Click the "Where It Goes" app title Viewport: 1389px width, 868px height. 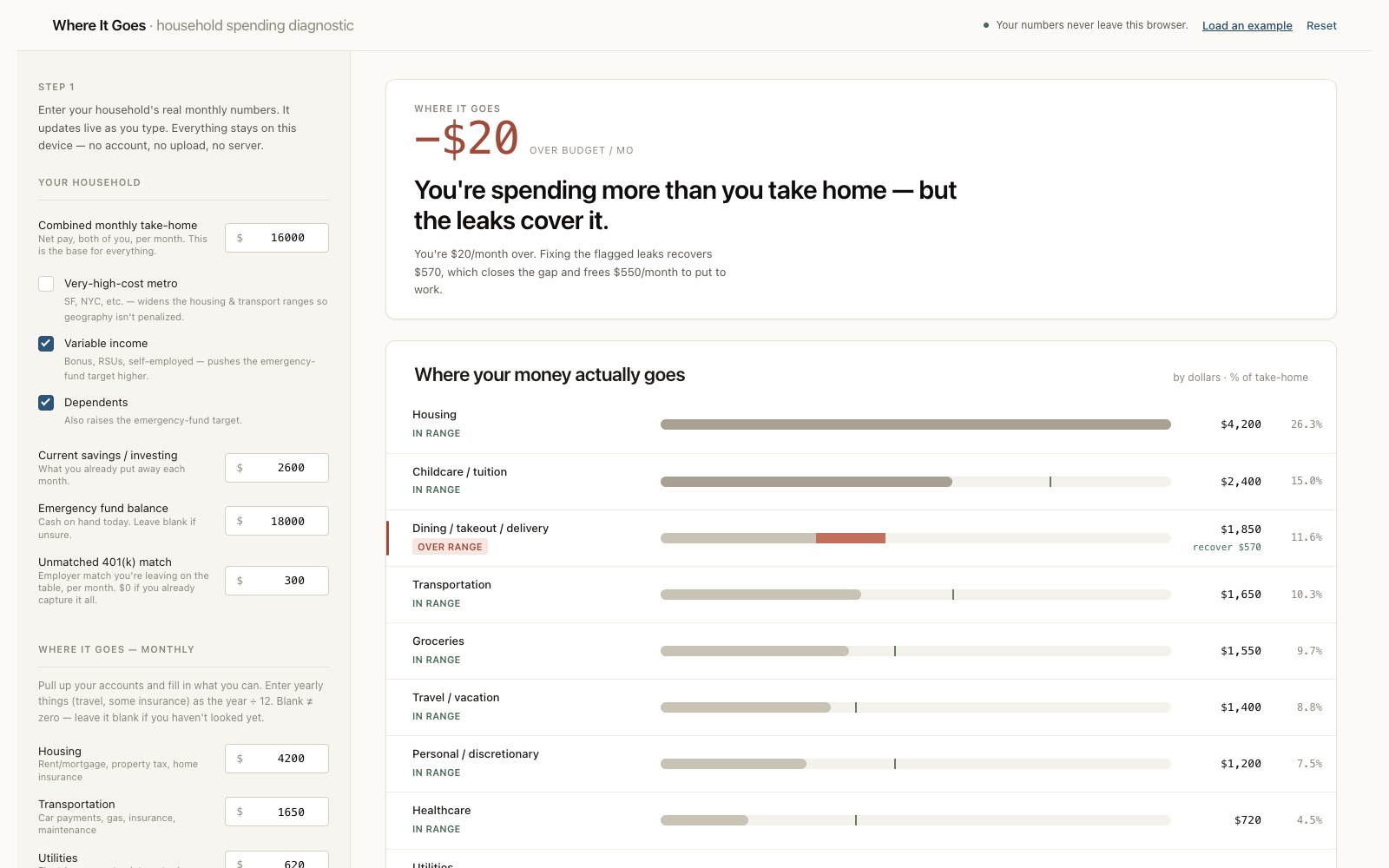[x=99, y=26]
